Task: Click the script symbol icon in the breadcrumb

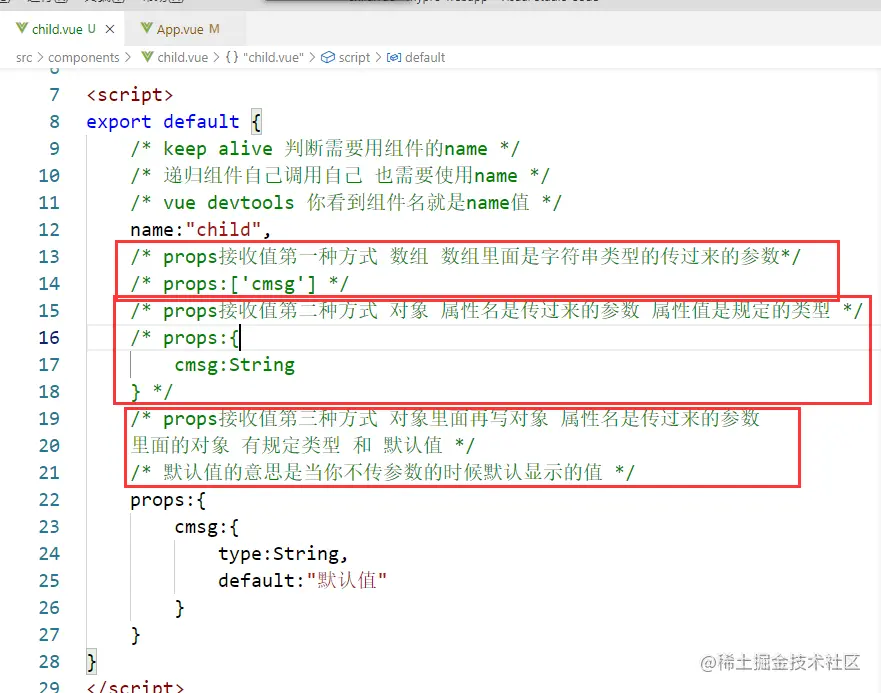Action: (326, 57)
